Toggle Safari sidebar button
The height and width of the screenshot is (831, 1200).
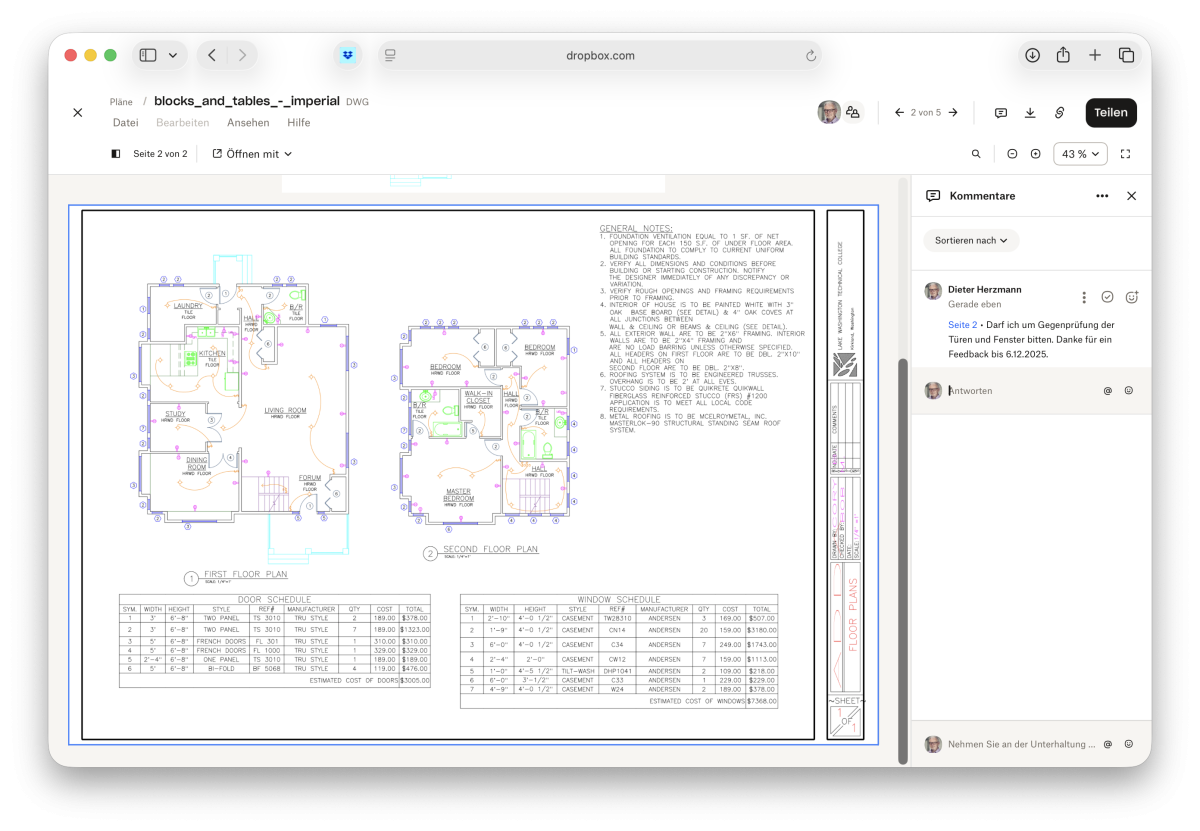148,55
